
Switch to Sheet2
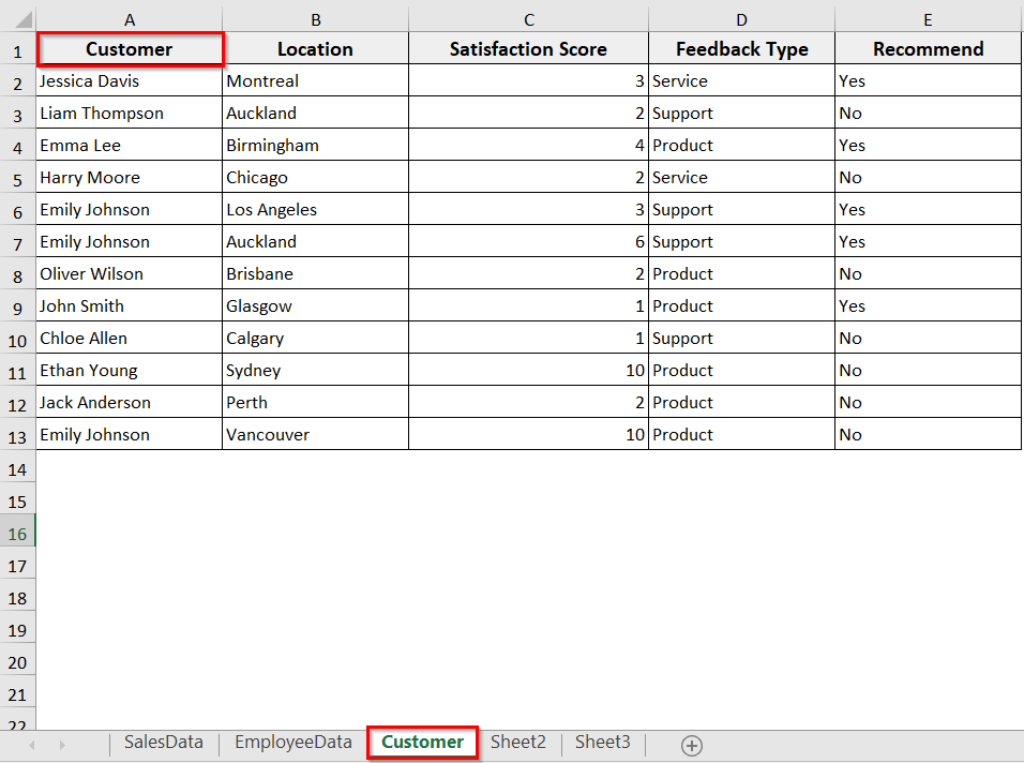[518, 743]
